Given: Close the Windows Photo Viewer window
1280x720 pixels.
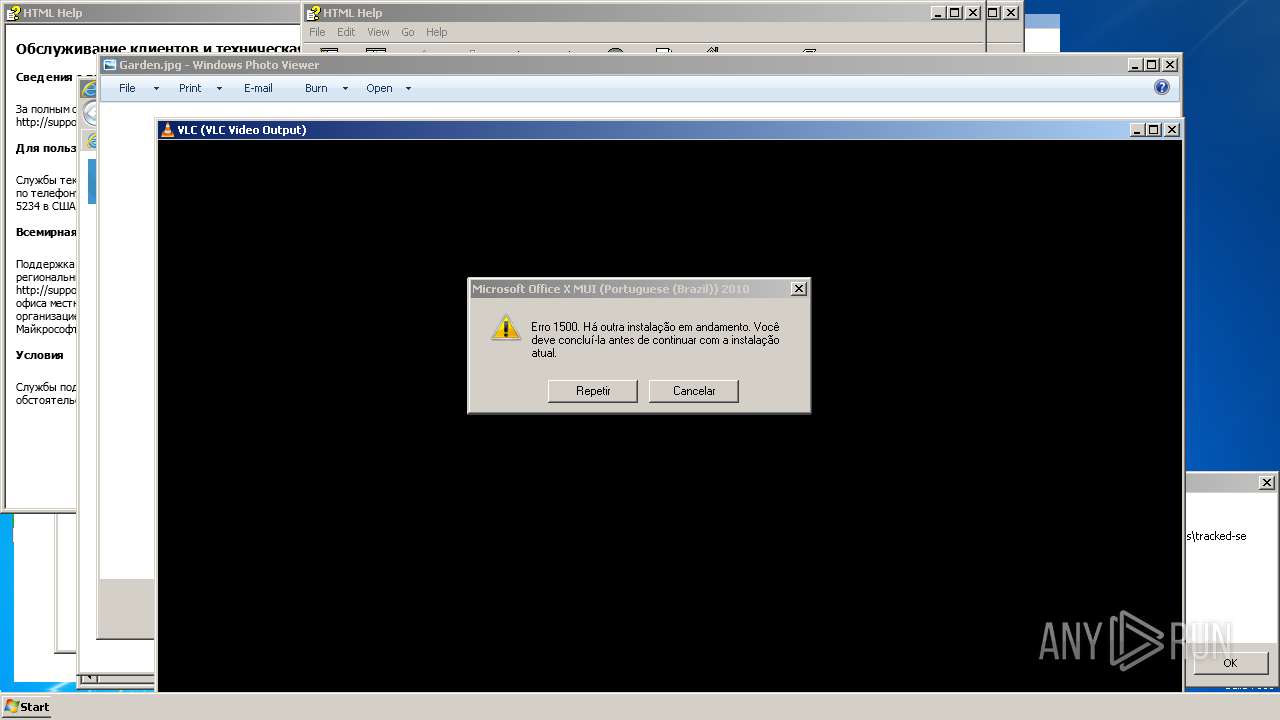Looking at the screenshot, I should tap(1170, 65).
